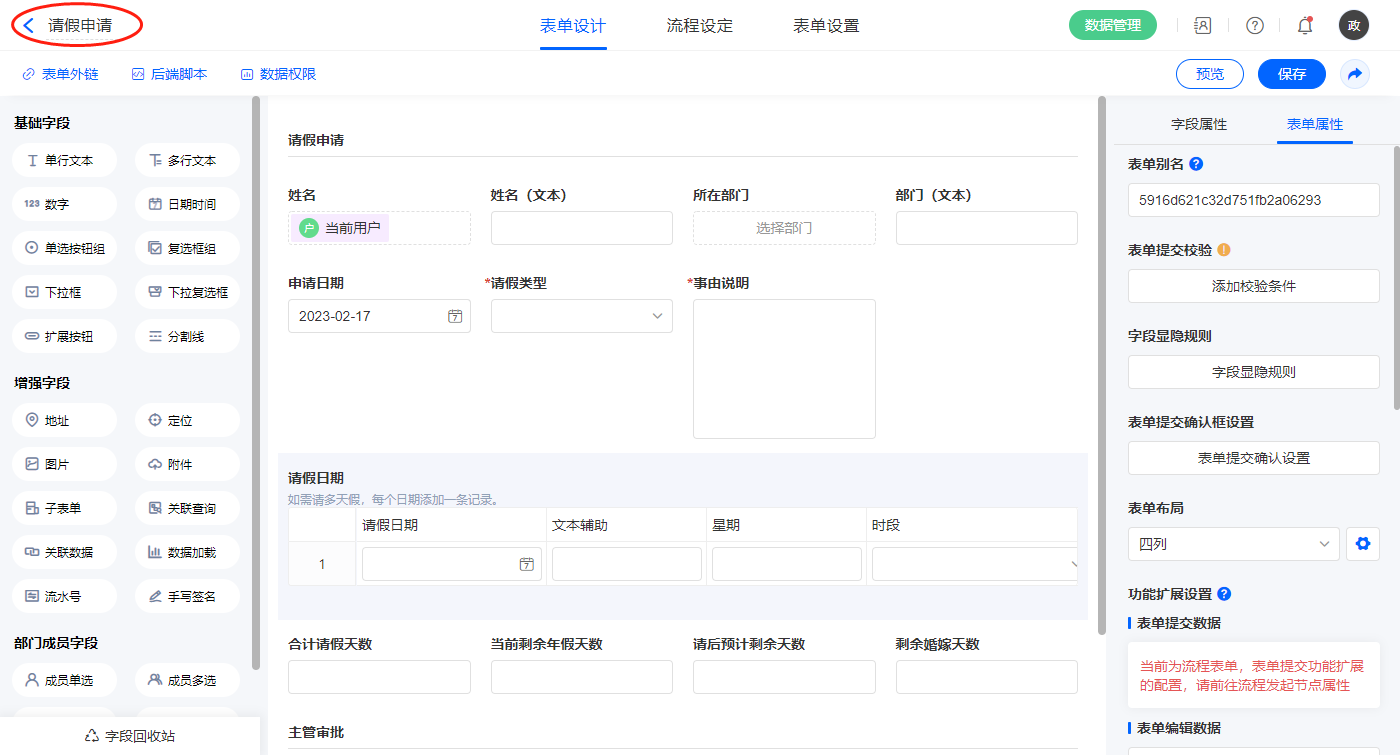Open the 表单布局 四列 dropdown
The image size is (1400, 755).
(x=1233, y=545)
